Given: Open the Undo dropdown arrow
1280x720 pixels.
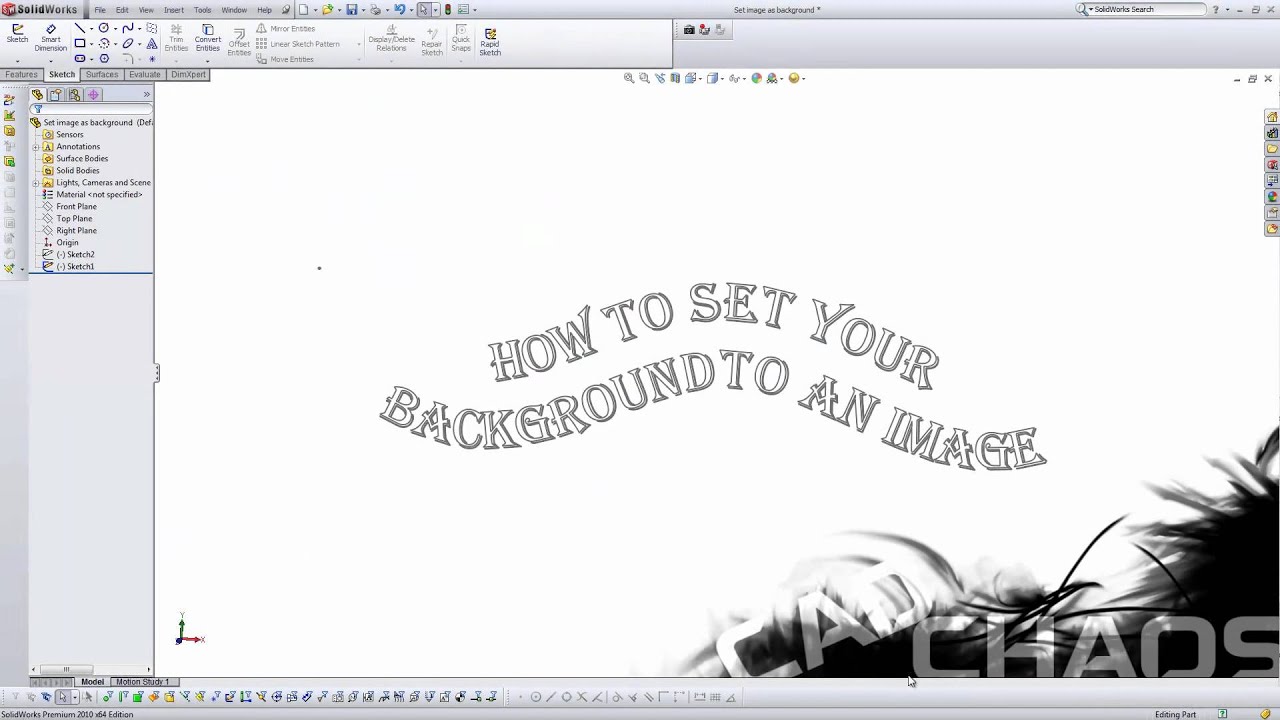Looking at the screenshot, I should (411, 10).
